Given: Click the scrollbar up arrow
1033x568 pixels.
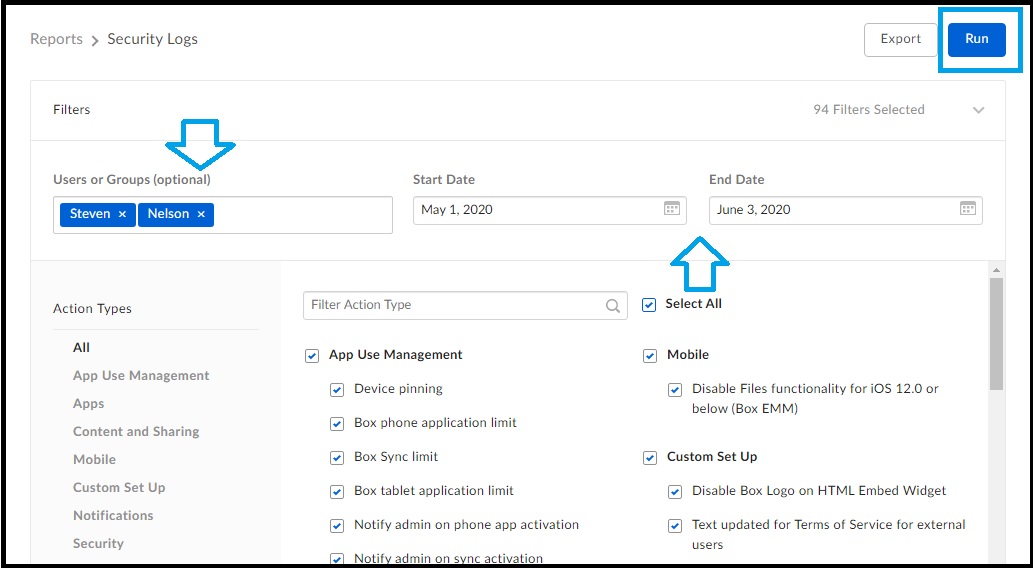Looking at the screenshot, I should (x=996, y=270).
